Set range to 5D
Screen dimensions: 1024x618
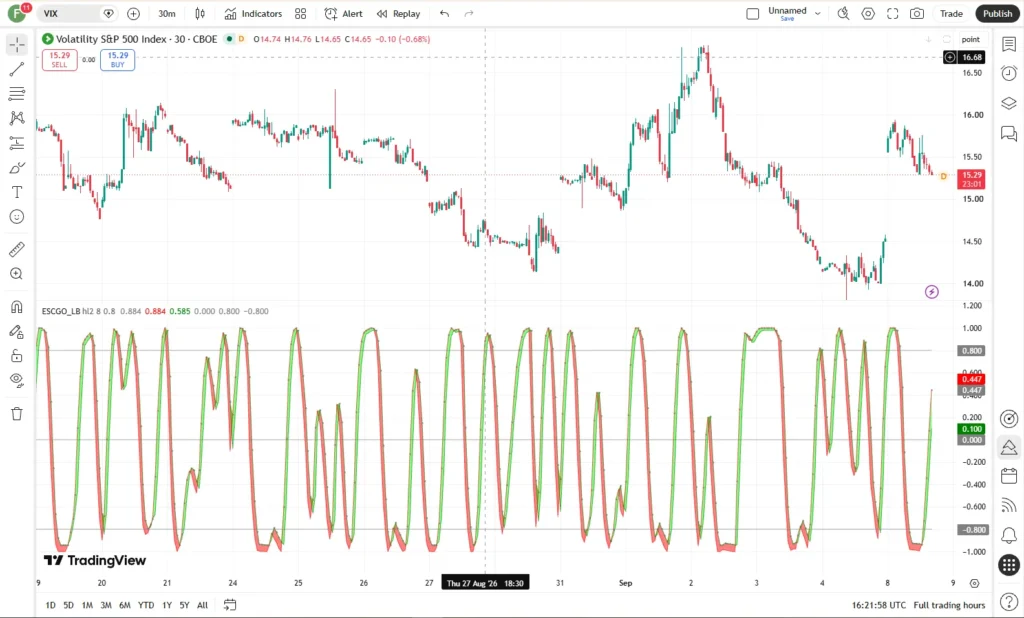click(x=69, y=605)
